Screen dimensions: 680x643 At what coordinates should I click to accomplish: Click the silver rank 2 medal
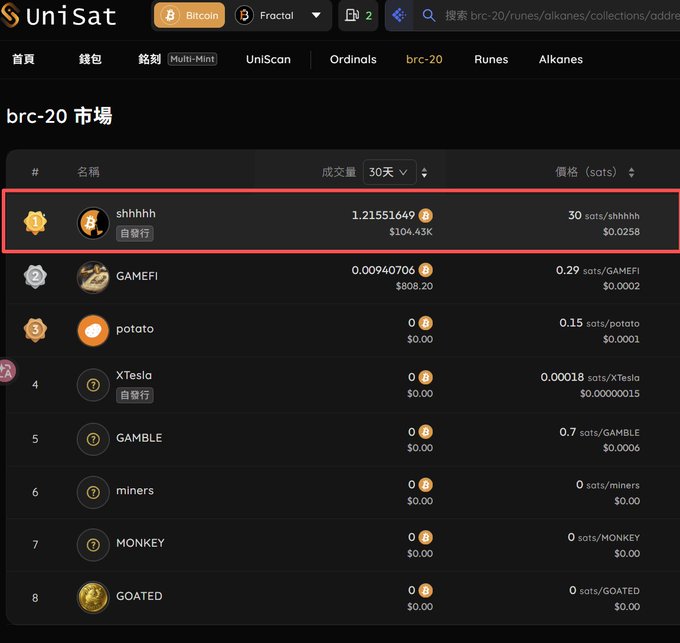pyautogui.click(x=35, y=276)
